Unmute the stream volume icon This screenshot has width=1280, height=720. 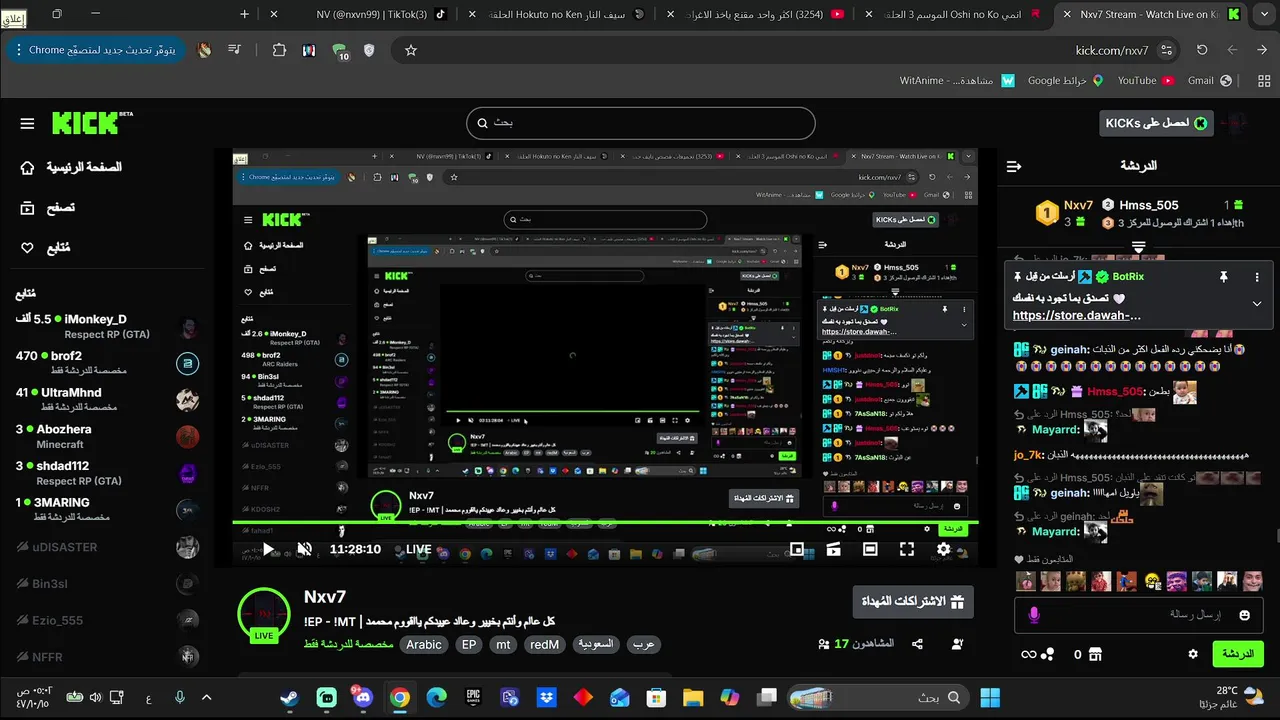[305, 549]
